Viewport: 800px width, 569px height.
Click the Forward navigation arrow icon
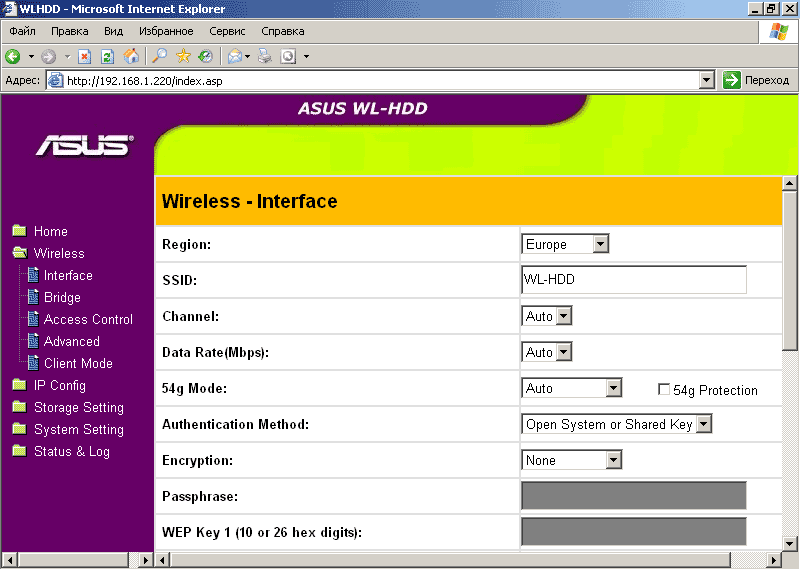pos(48,56)
